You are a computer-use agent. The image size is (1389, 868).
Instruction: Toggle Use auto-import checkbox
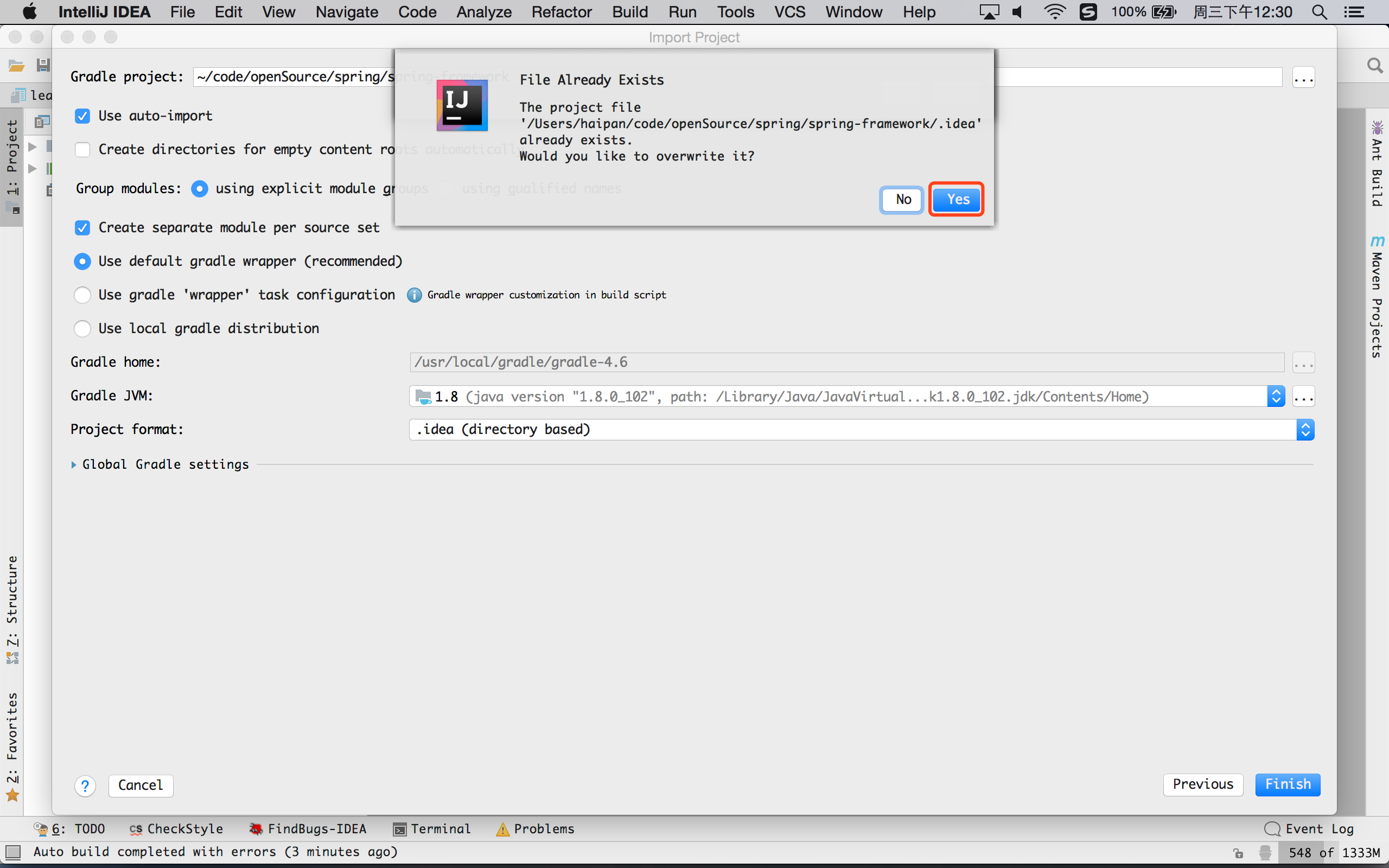click(83, 115)
